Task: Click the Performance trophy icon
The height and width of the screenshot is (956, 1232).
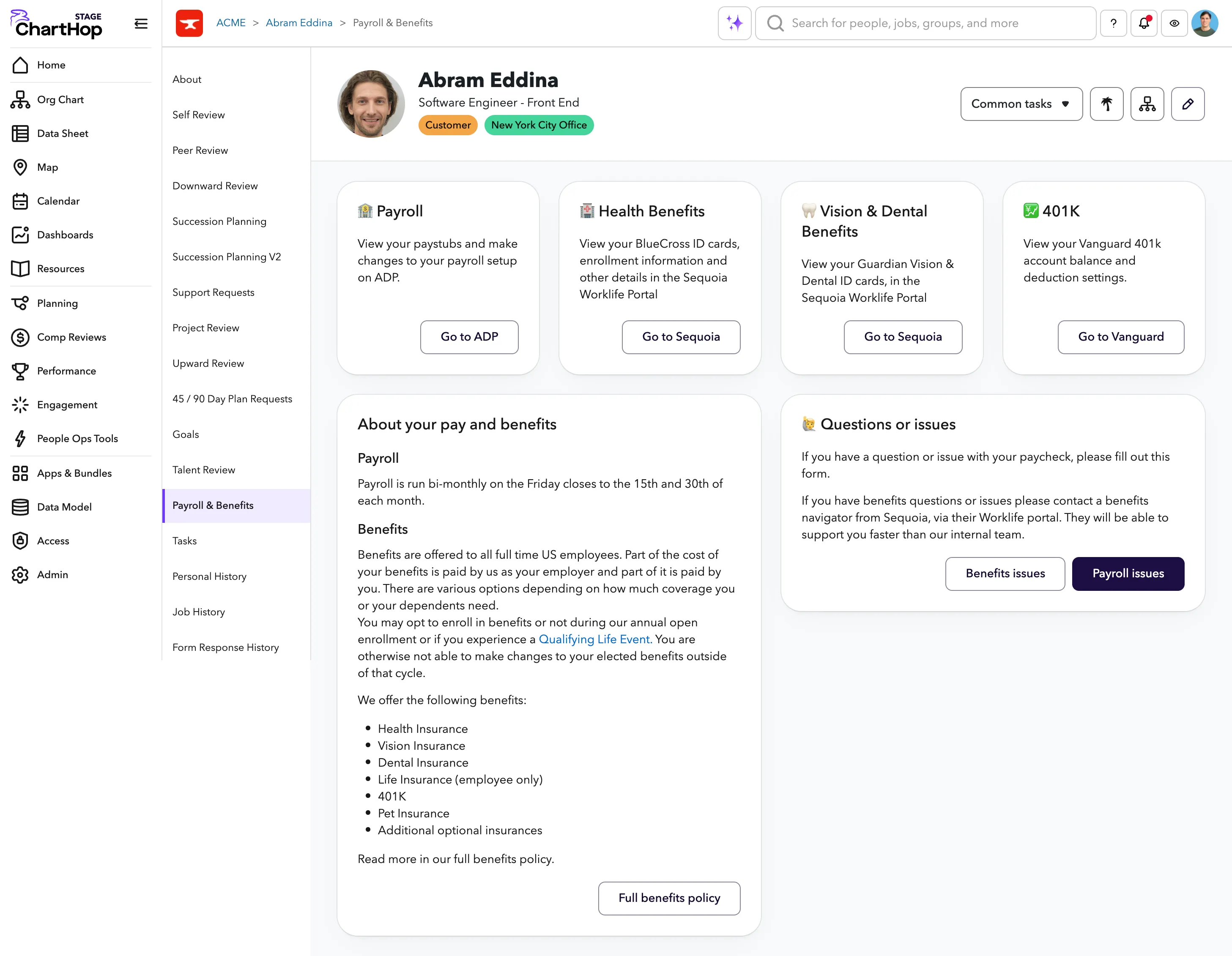Action: [x=20, y=371]
